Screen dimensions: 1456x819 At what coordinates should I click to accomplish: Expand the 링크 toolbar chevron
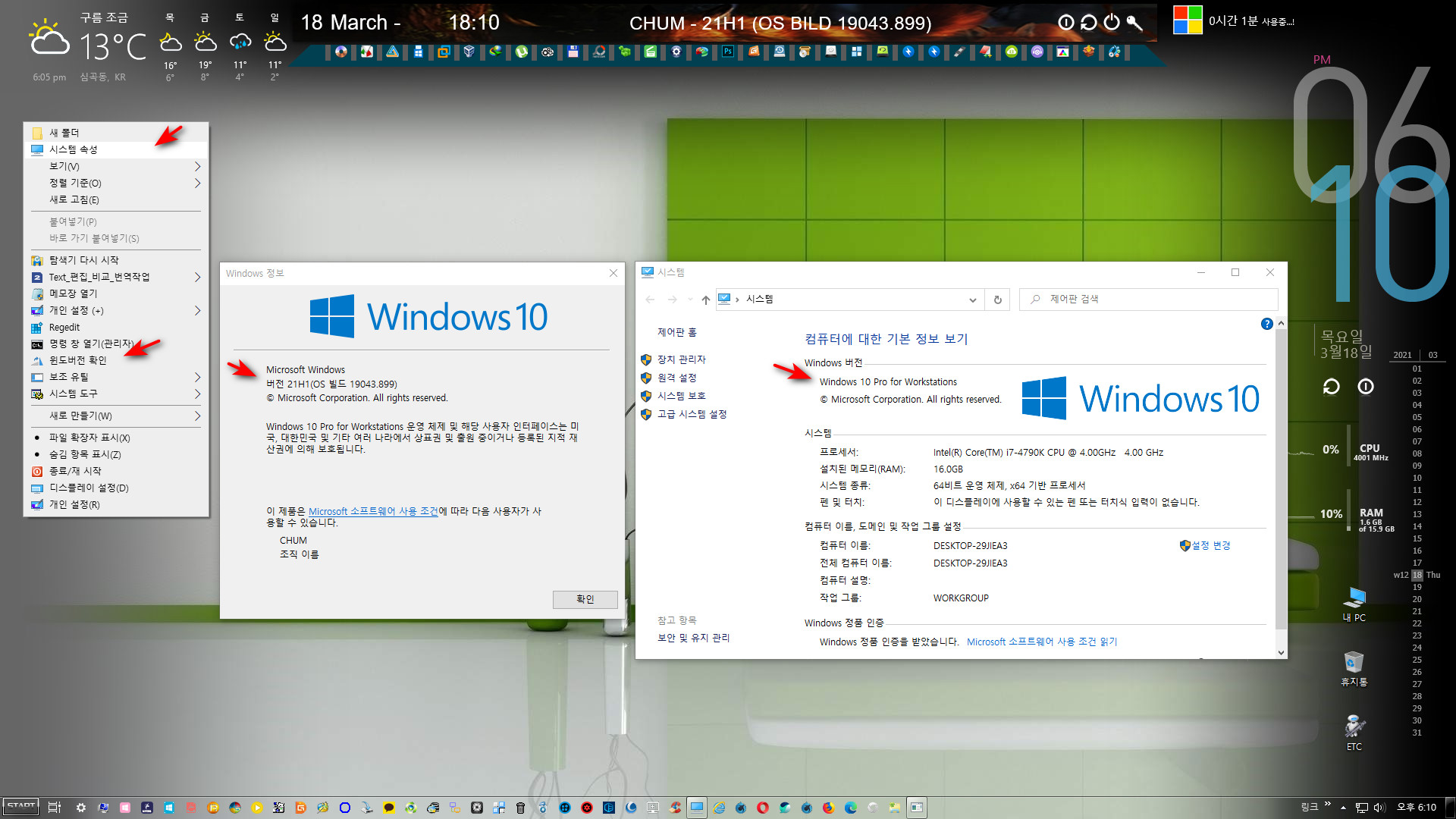click(1327, 805)
